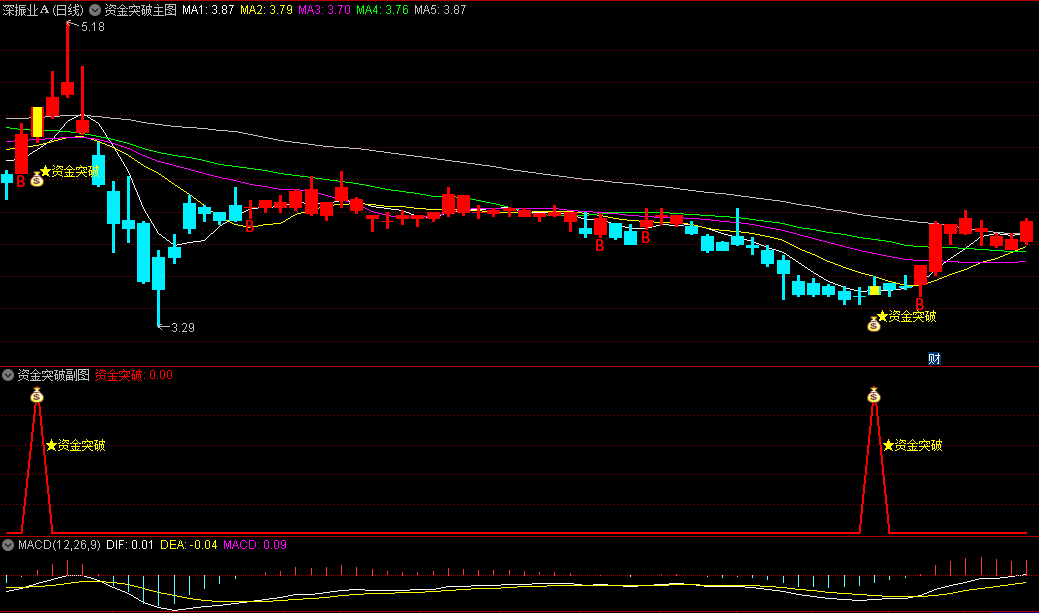Click the red B buy marker at far left

click(21, 181)
